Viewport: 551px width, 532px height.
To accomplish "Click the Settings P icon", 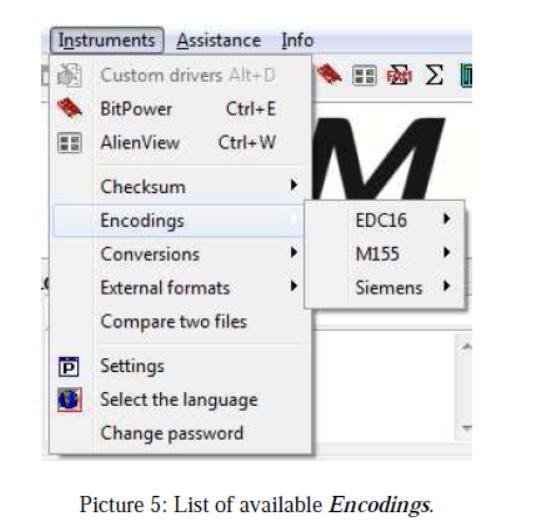I will click(69, 366).
